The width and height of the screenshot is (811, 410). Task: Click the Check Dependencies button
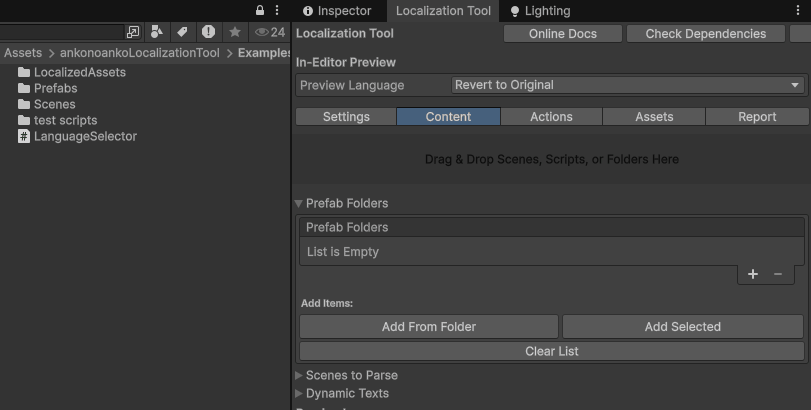(706, 34)
